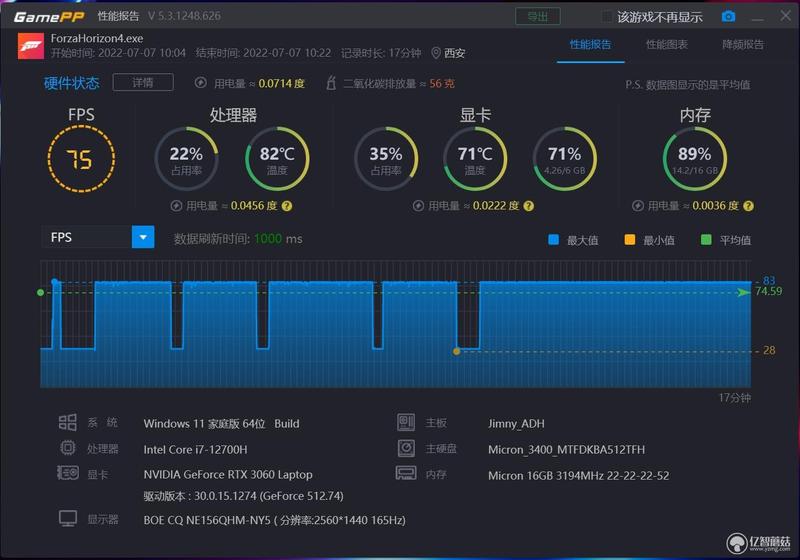
Task: Click help icon next to GPU power 0.0222度
Action: click(x=529, y=206)
